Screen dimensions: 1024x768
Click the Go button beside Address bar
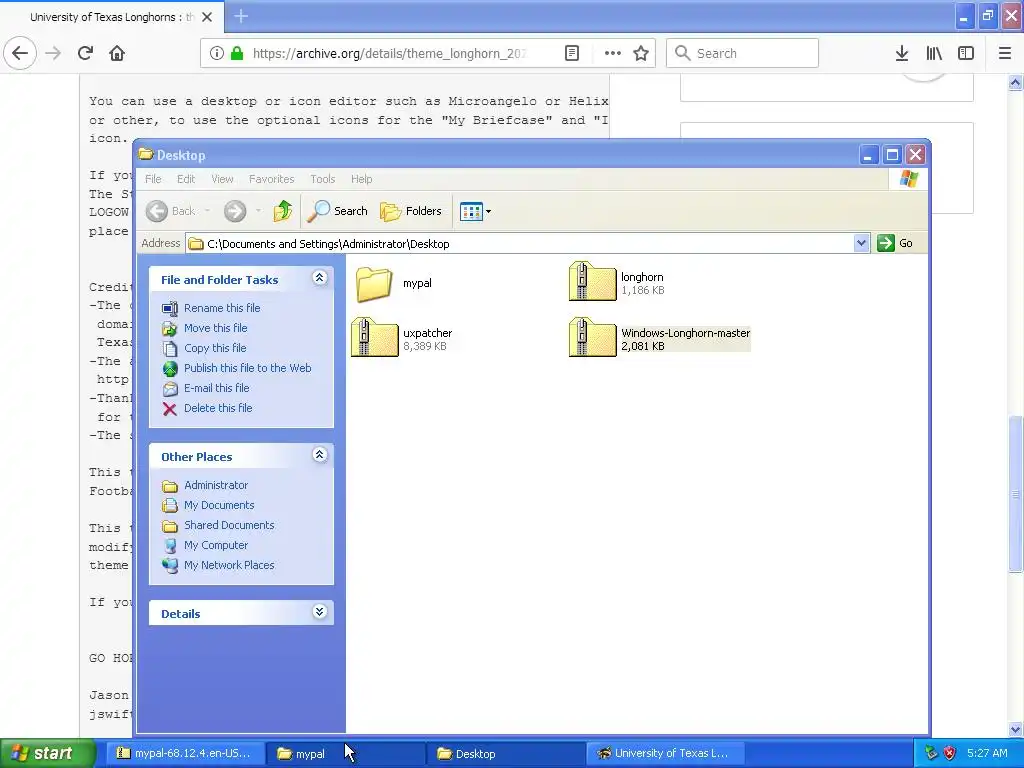pos(895,243)
